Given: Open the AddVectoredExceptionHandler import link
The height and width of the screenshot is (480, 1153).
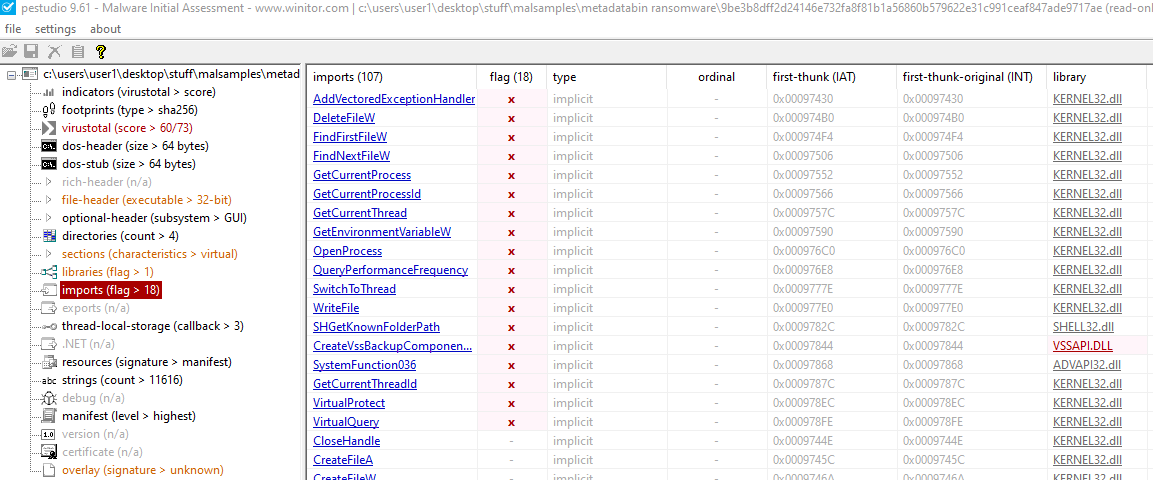Looking at the screenshot, I should tap(393, 98).
